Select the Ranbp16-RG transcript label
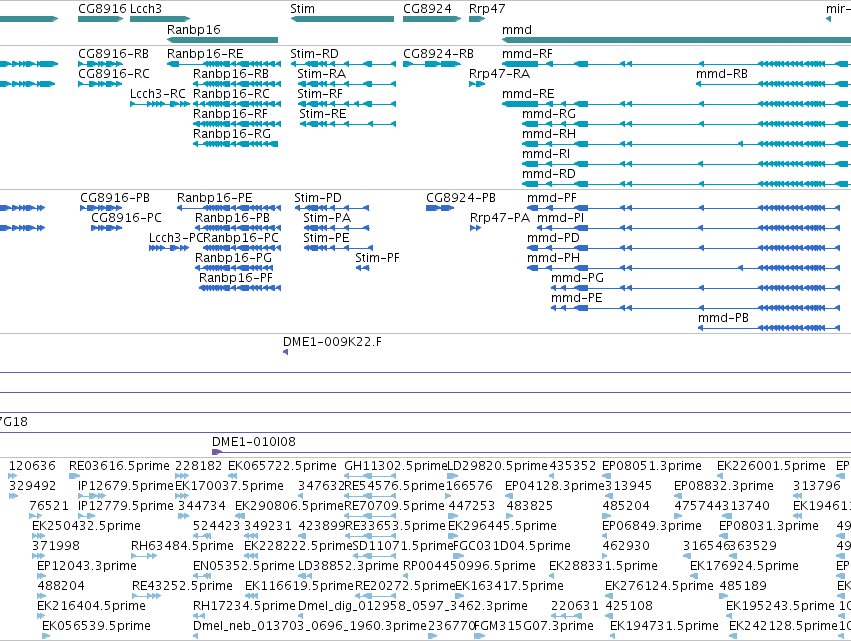This screenshot has width=851, height=641. (232, 134)
